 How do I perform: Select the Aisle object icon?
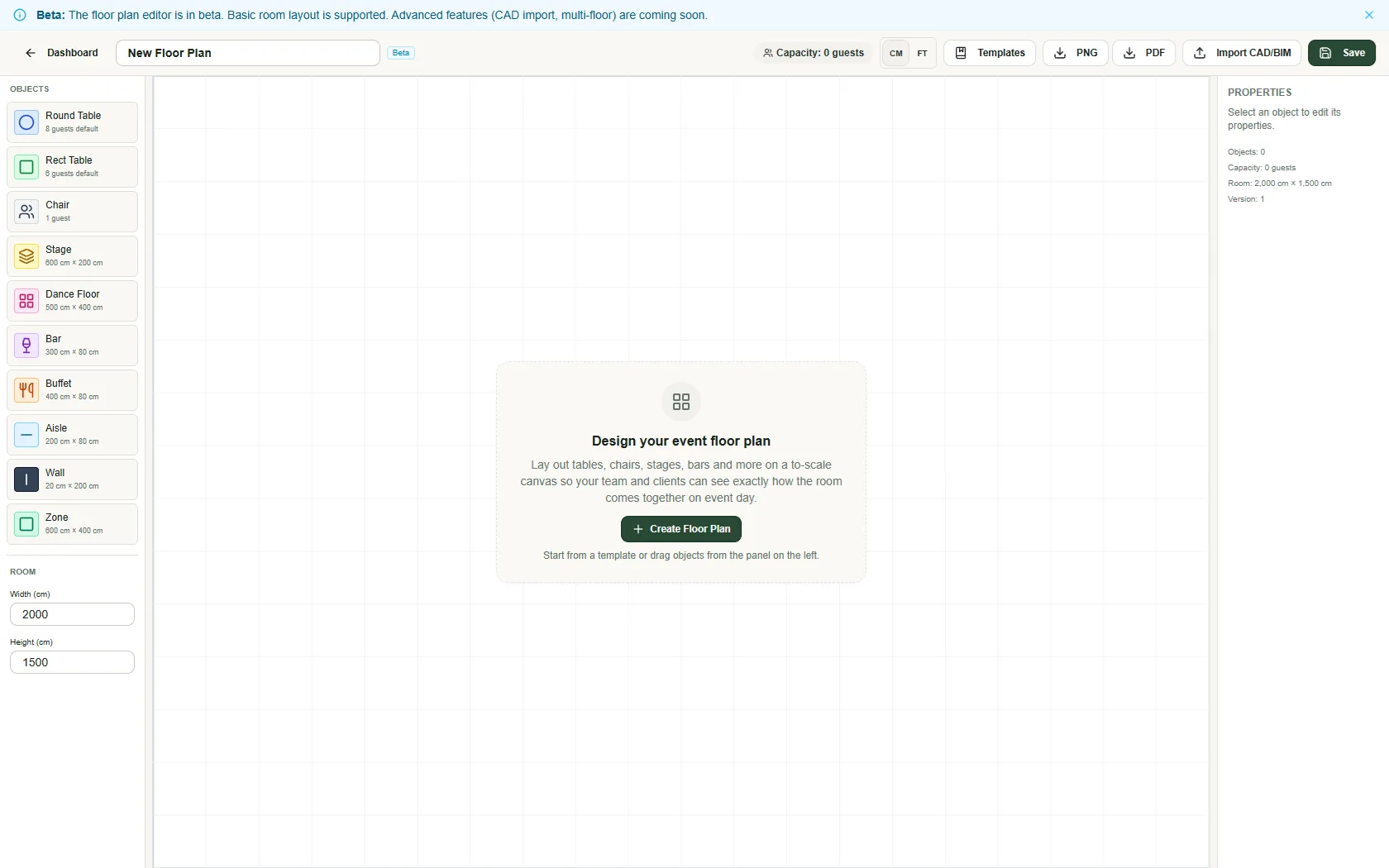(x=26, y=435)
